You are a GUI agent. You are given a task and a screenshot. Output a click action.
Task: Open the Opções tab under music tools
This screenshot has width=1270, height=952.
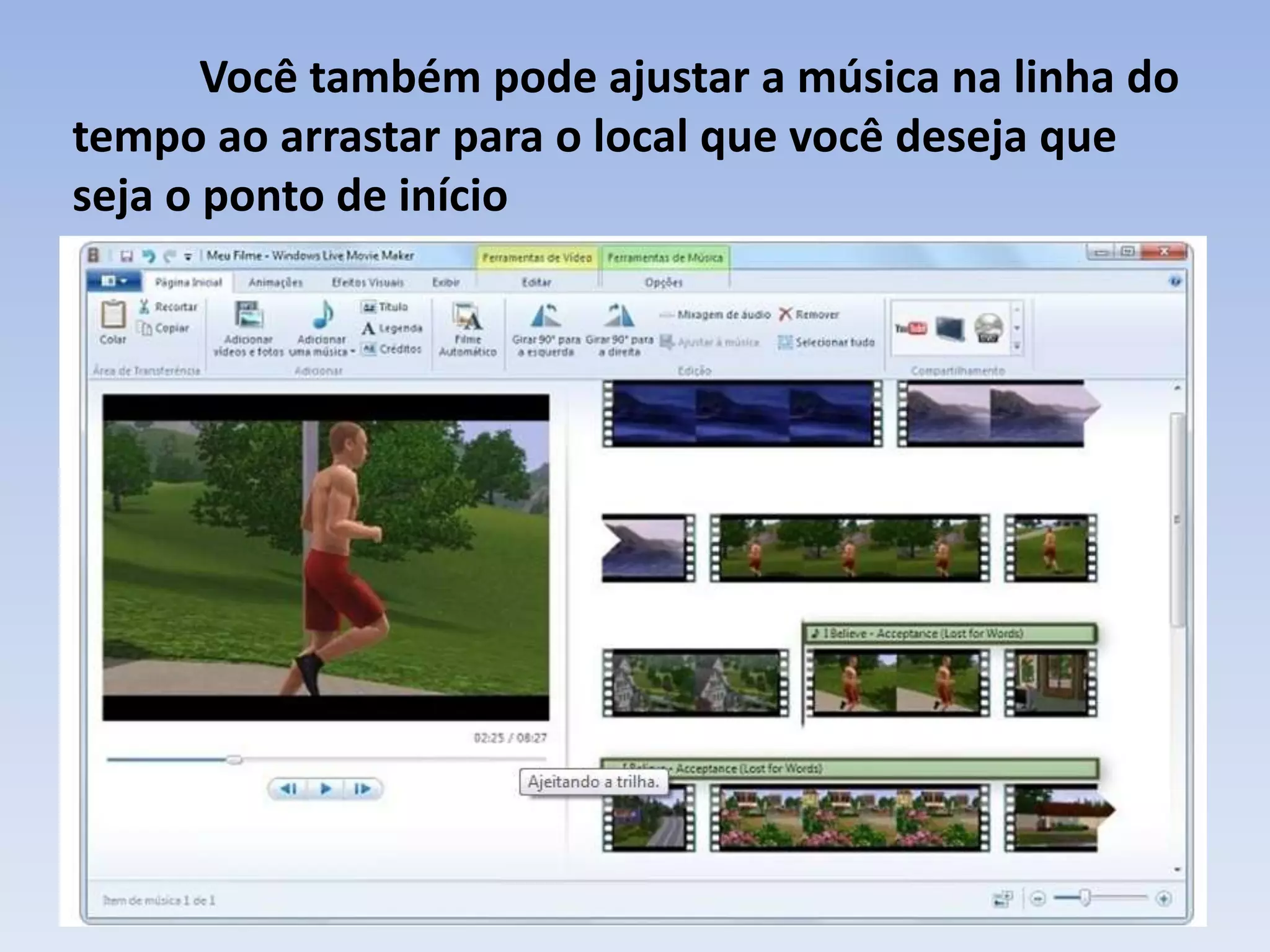pyautogui.click(x=664, y=283)
